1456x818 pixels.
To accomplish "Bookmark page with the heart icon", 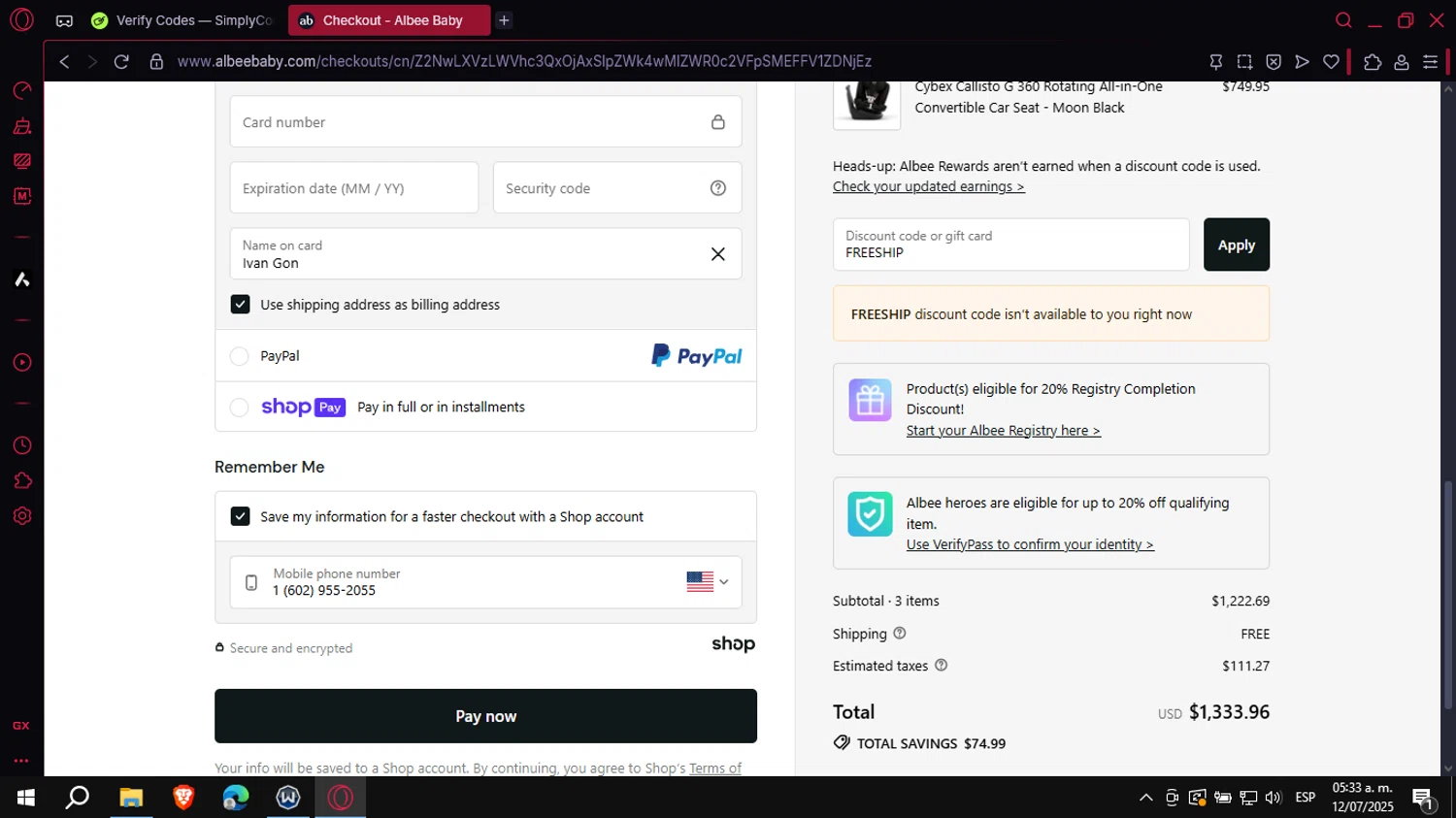I will coord(1331,61).
